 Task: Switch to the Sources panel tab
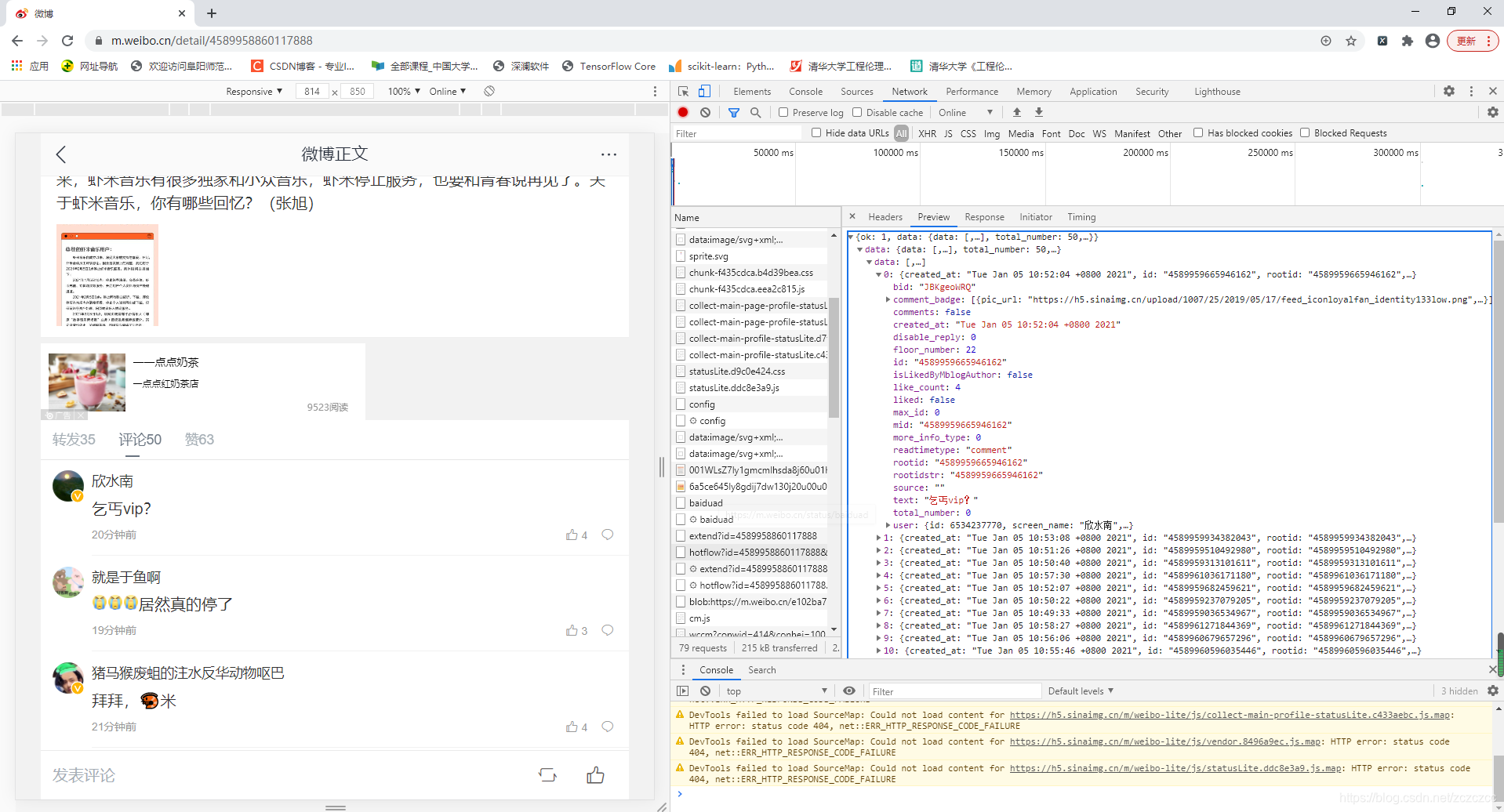tap(856, 91)
